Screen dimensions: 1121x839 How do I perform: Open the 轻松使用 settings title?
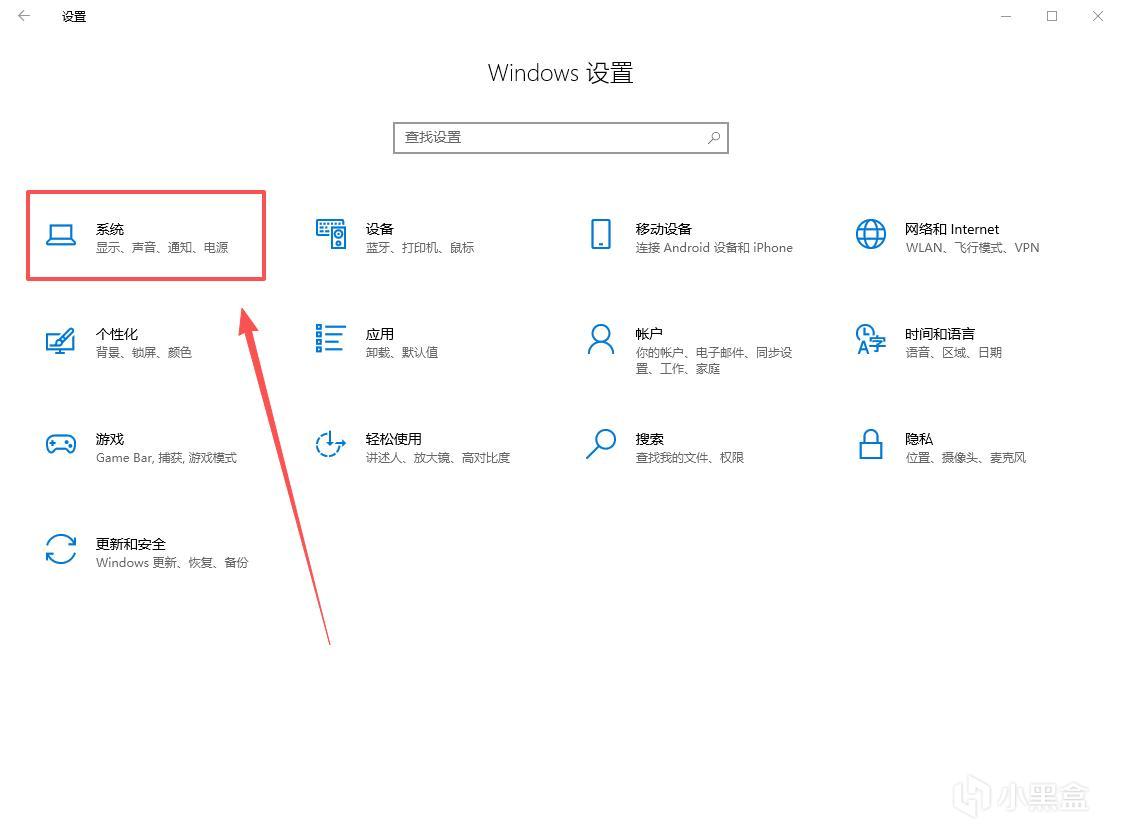[393, 439]
